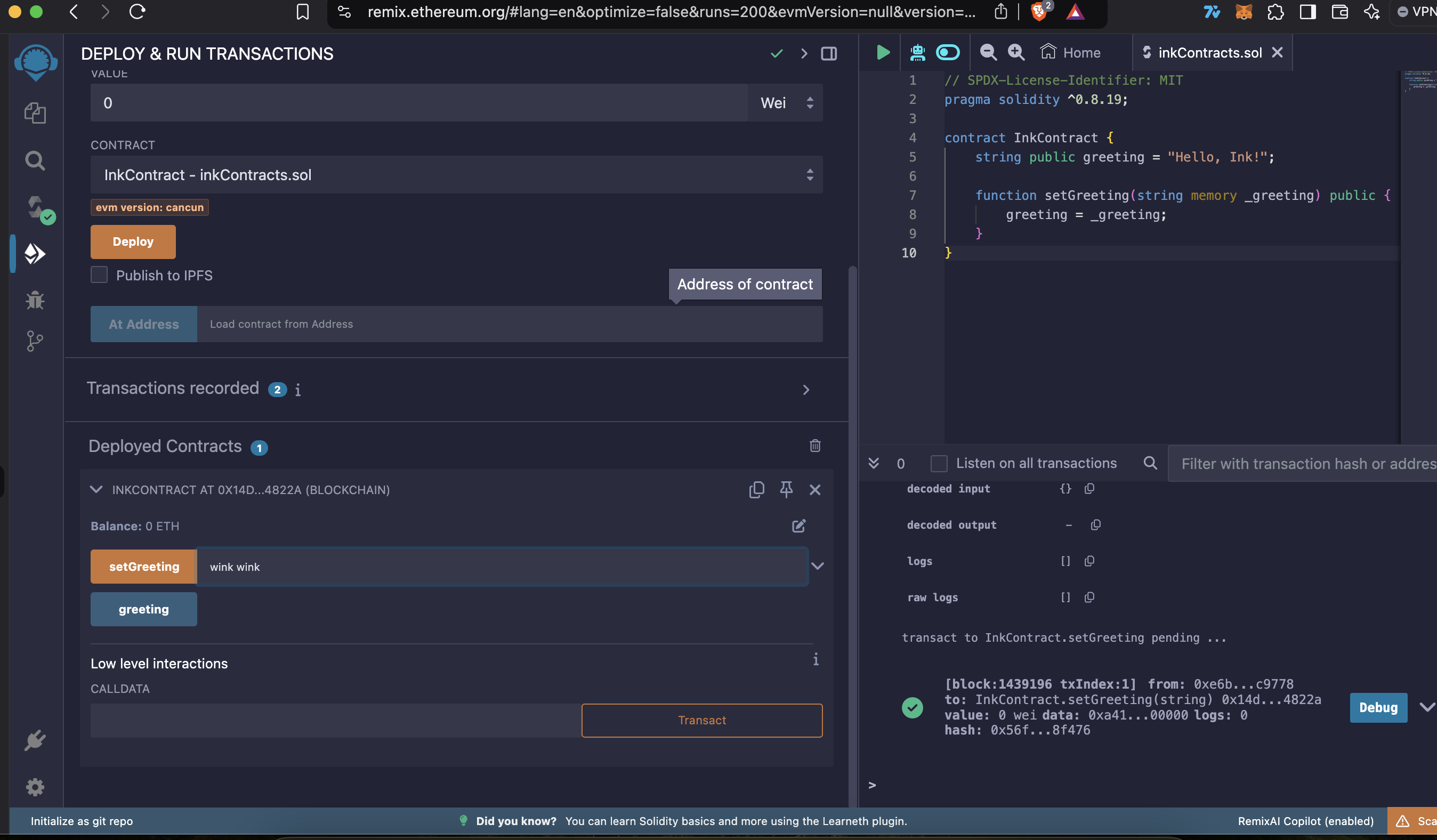1437x840 pixels.
Task: Click the Filter with transaction hash field
Action: pos(1302,464)
